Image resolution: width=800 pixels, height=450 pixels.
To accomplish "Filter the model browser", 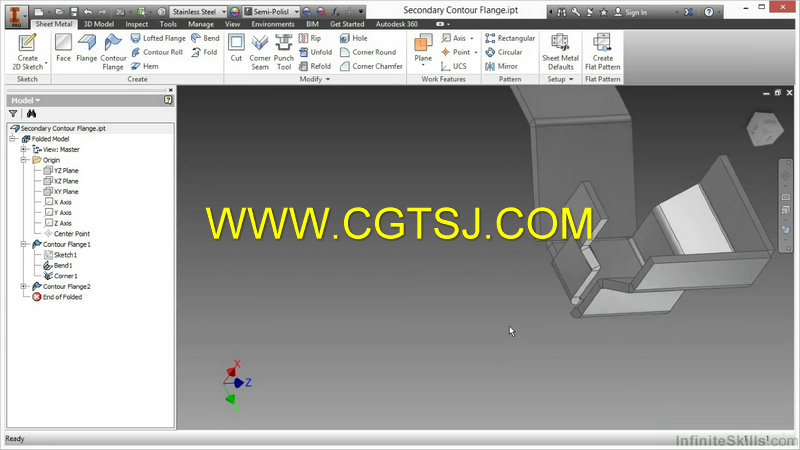I will coord(13,114).
